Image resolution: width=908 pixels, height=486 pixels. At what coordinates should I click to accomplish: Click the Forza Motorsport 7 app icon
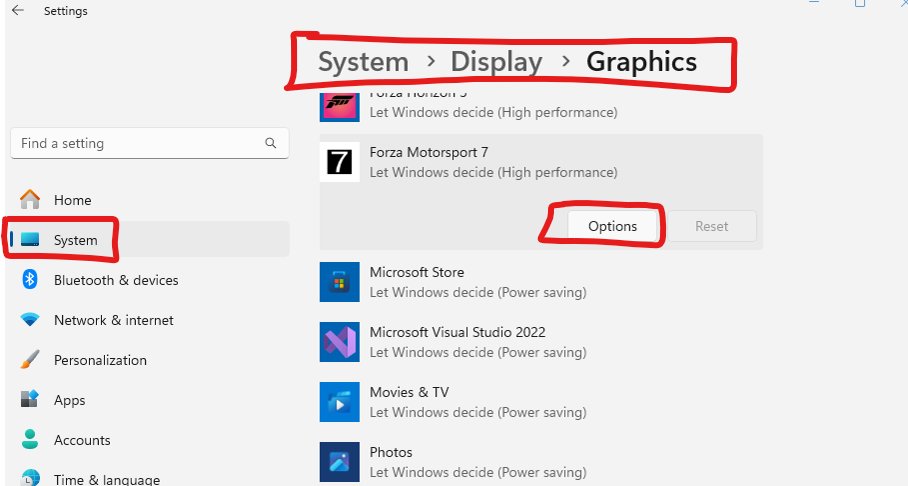pyautogui.click(x=339, y=162)
